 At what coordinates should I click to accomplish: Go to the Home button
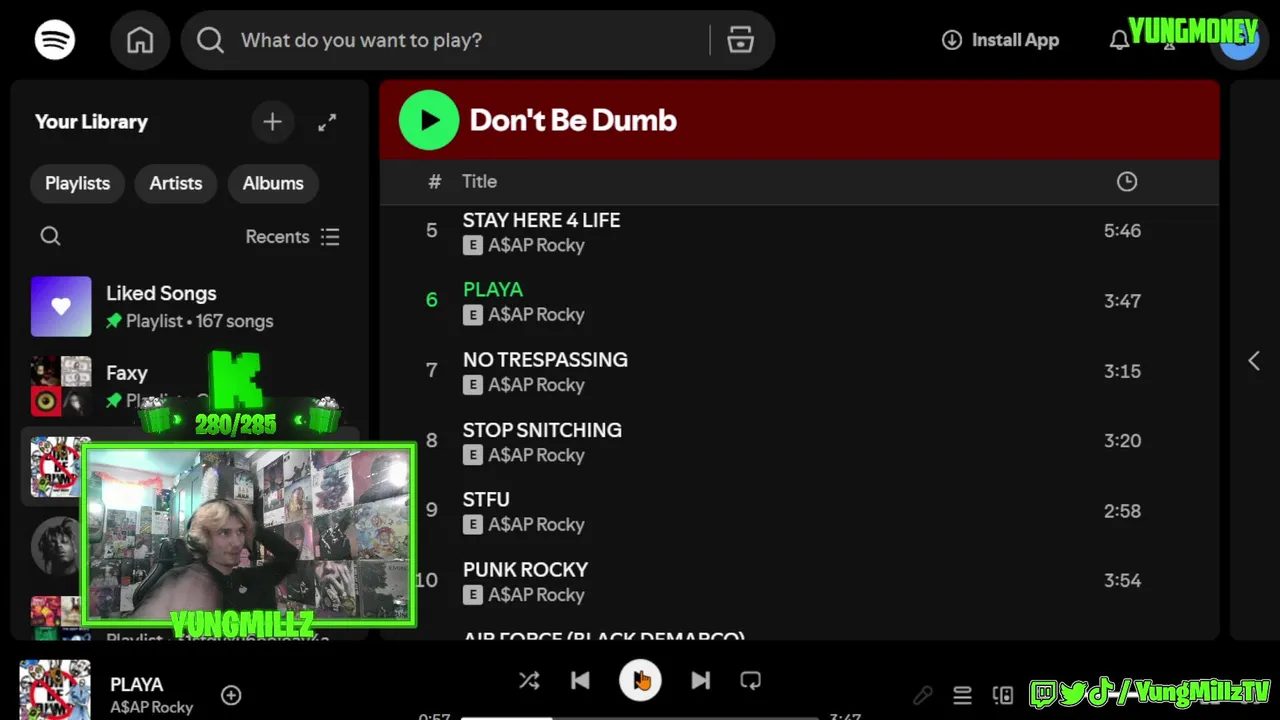tap(140, 40)
